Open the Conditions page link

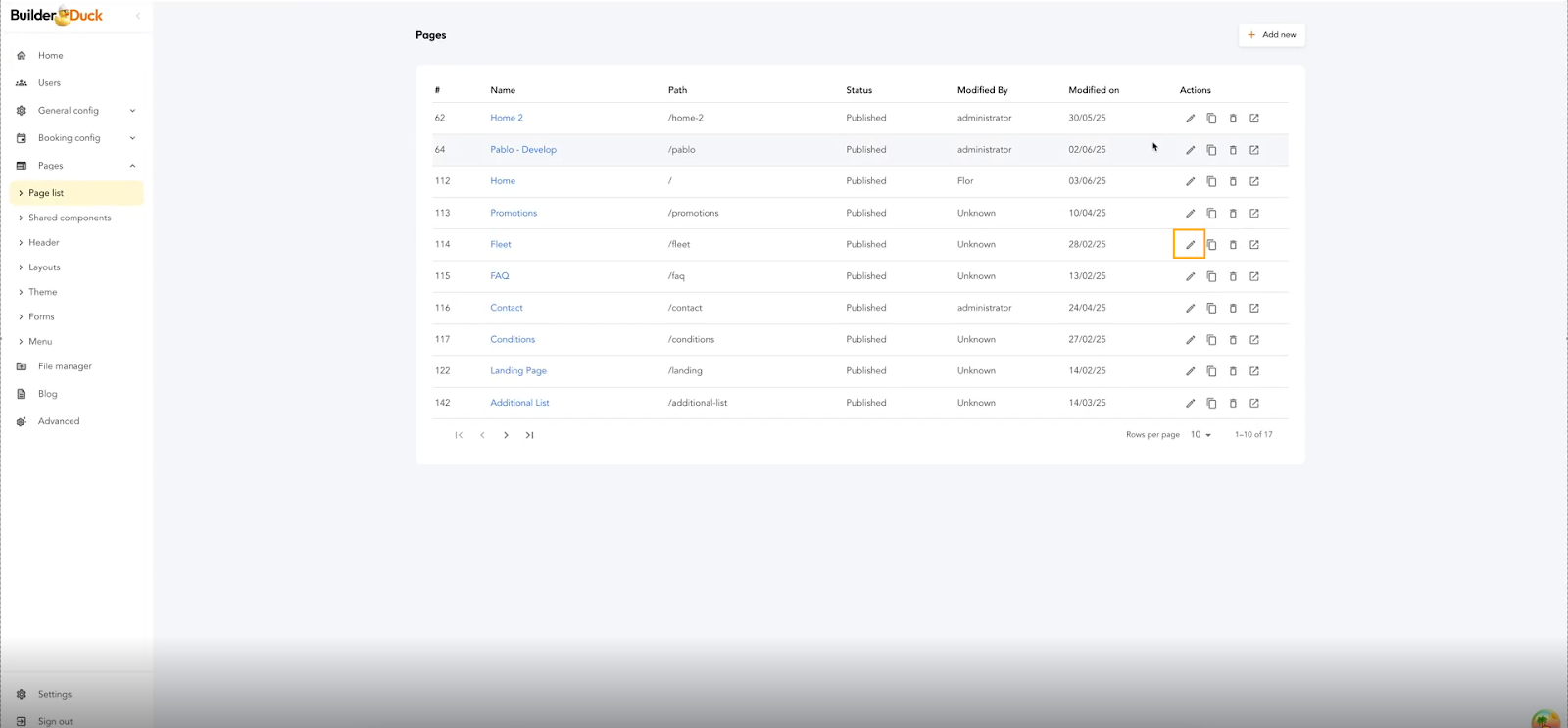click(513, 340)
